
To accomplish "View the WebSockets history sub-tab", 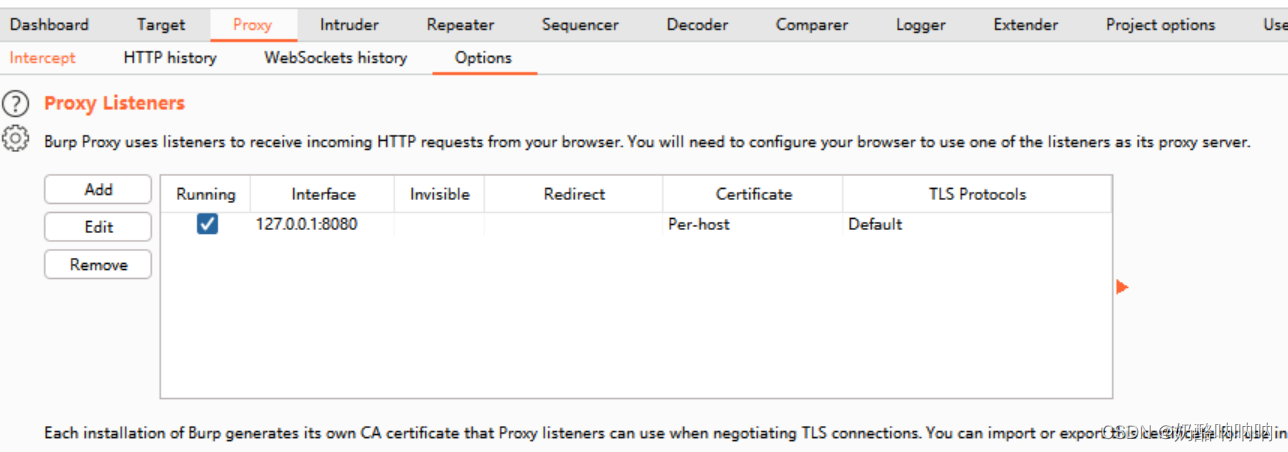I will [335, 58].
